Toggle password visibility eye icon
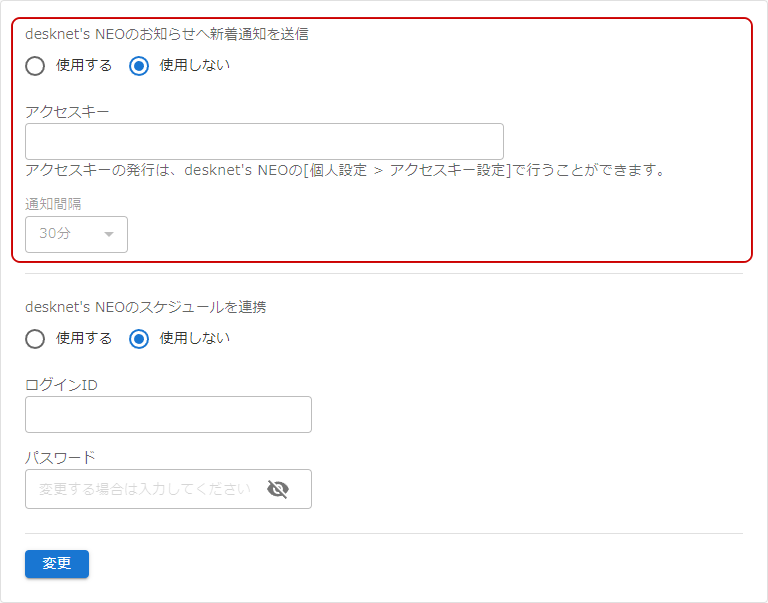 pyautogui.click(x=278, y=489)
